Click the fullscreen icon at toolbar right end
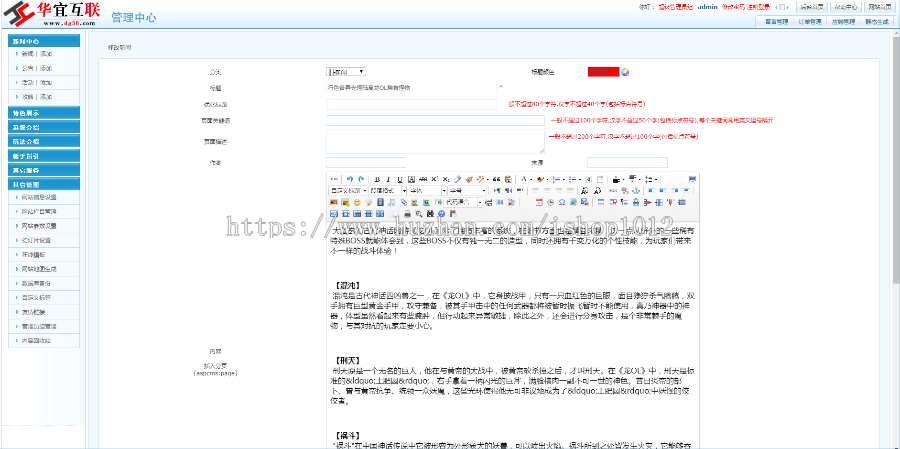Image resolution: width=900 pixels, height=449 pixels. pyautogui.click(x=692, y=179)
